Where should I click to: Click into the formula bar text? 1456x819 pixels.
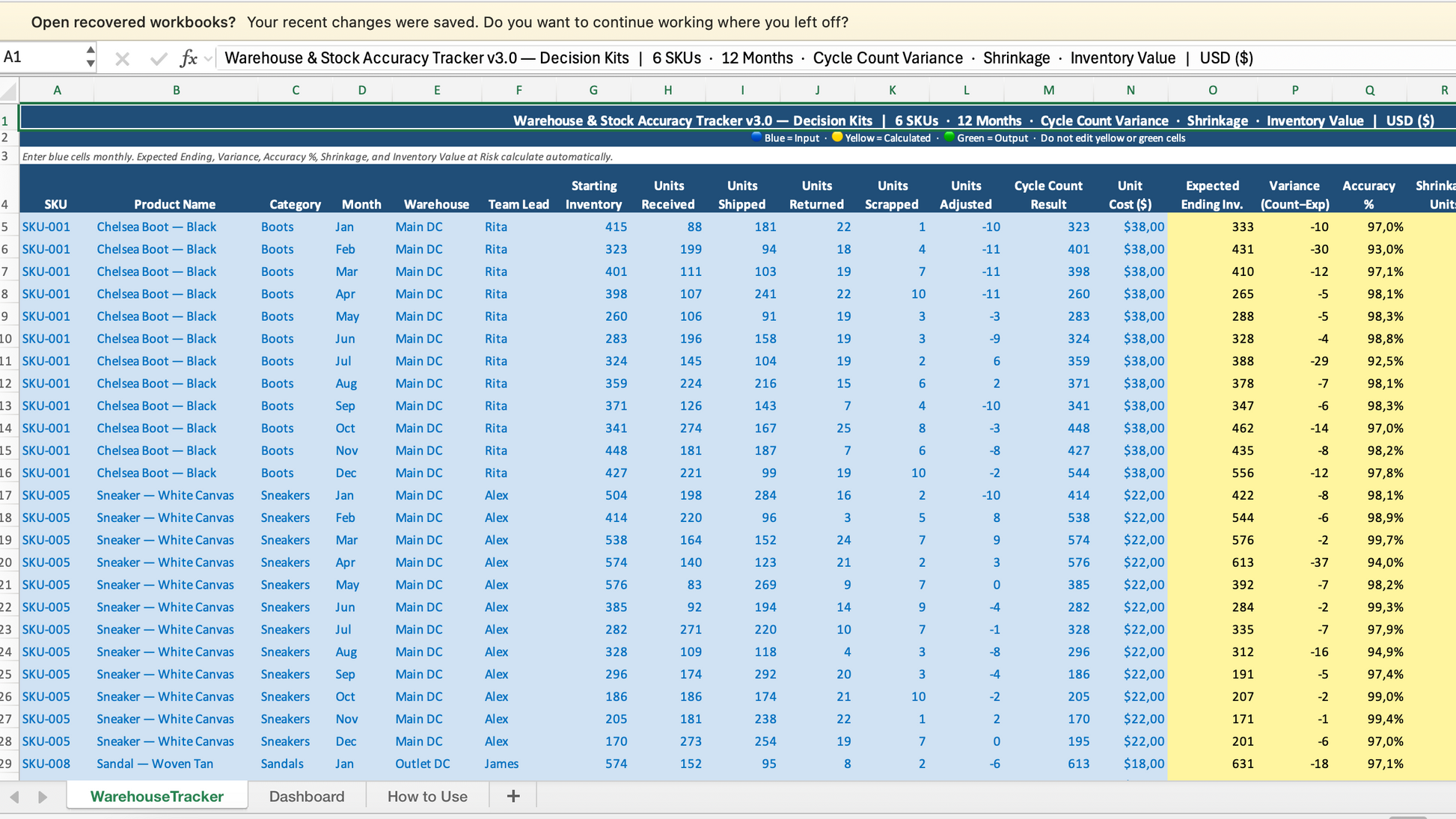(738, 58)
